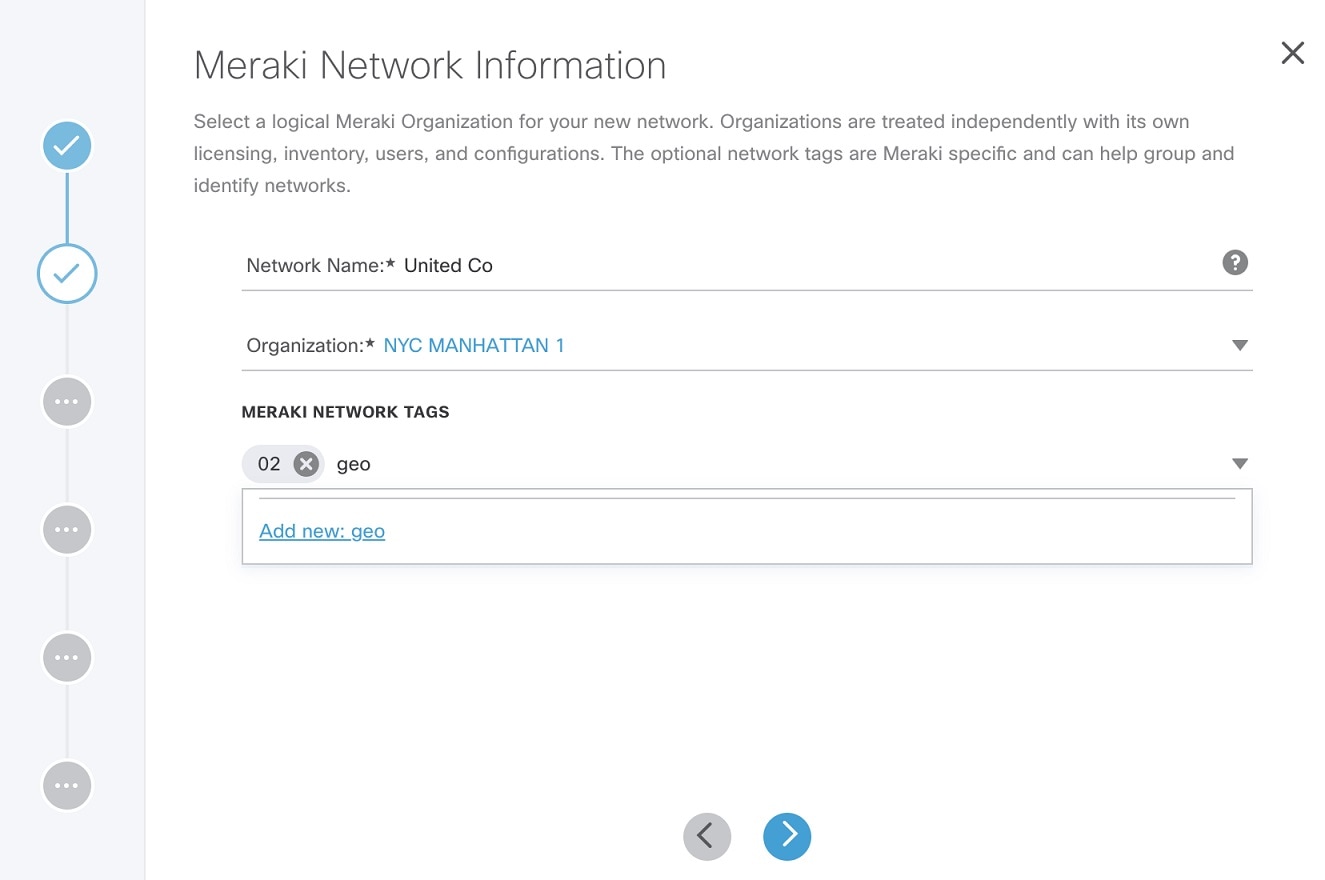Close the Meraki Network Information dialog
The image size is (1325, 880).
[x=1293, y=53]
